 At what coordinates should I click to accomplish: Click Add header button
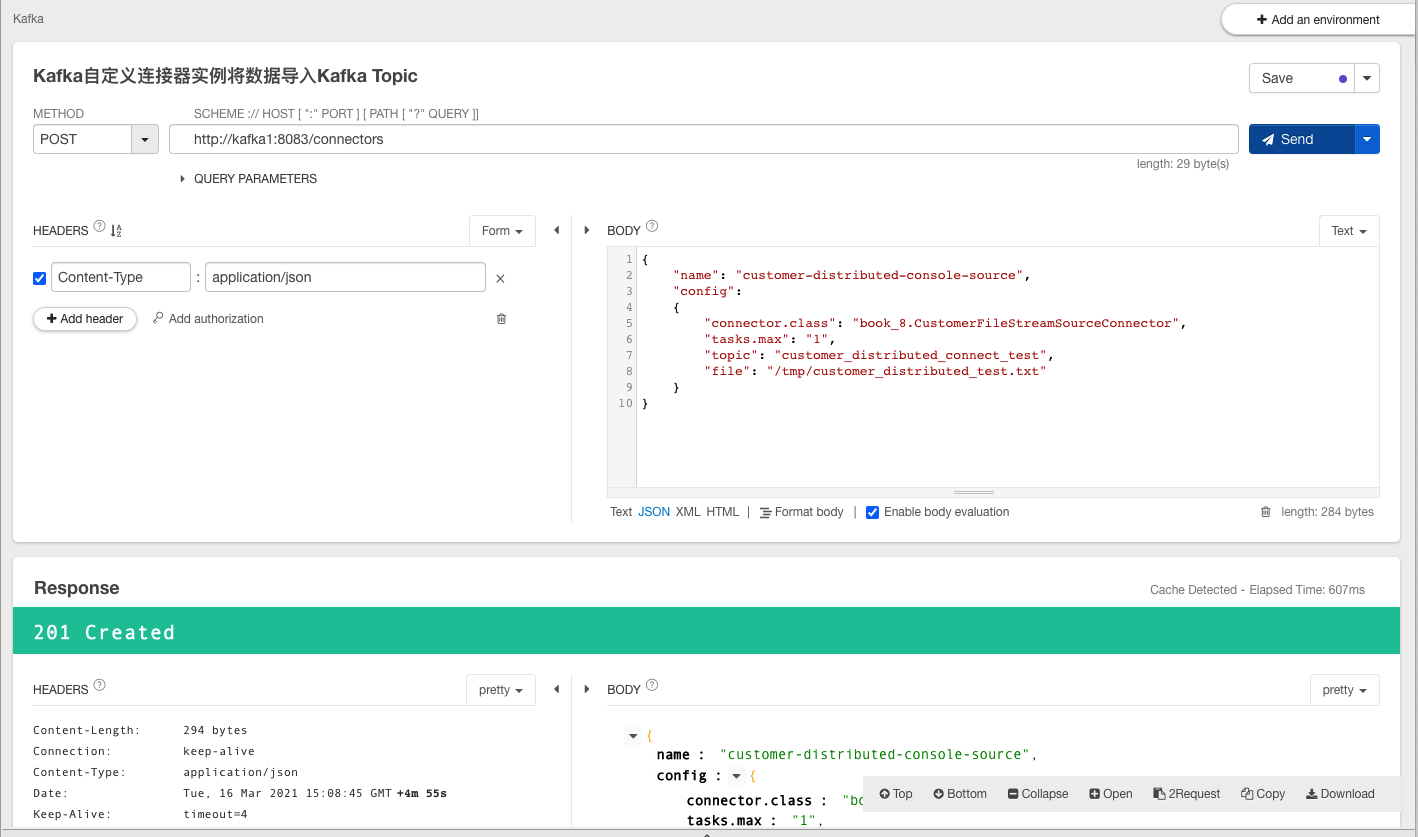pos(85,319)
